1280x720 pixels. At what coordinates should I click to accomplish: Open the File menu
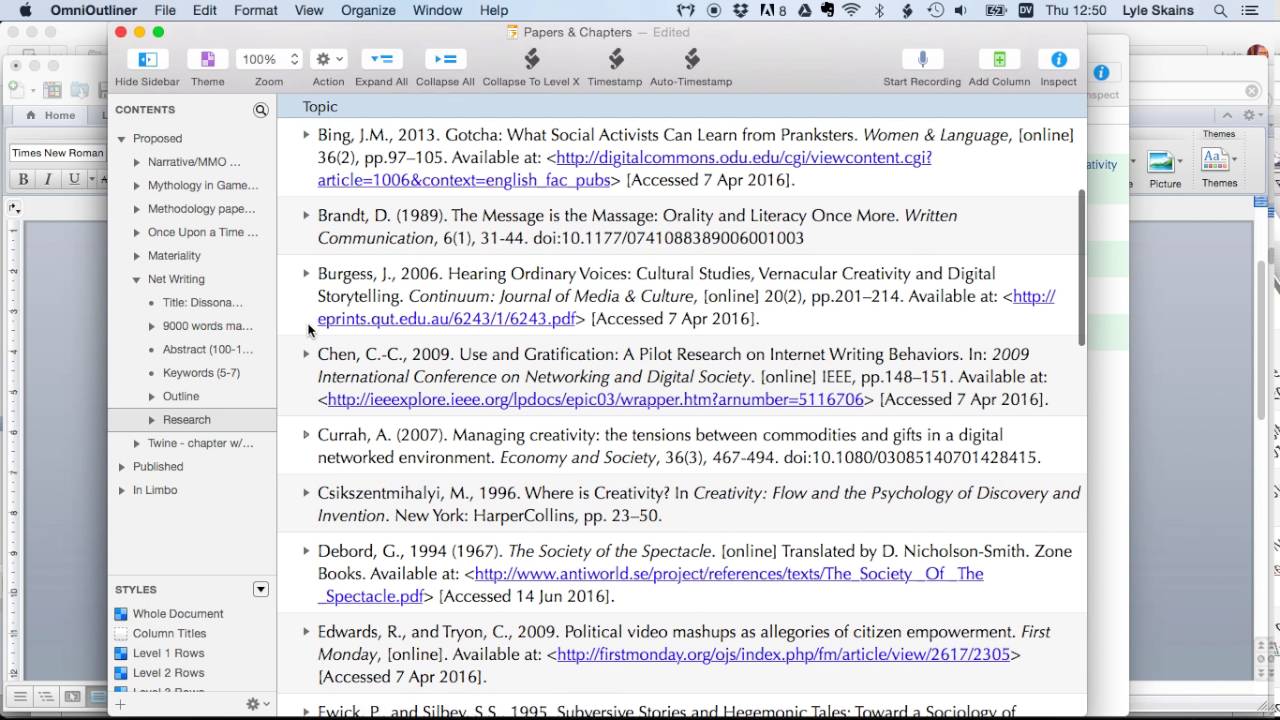click(165, 10)
